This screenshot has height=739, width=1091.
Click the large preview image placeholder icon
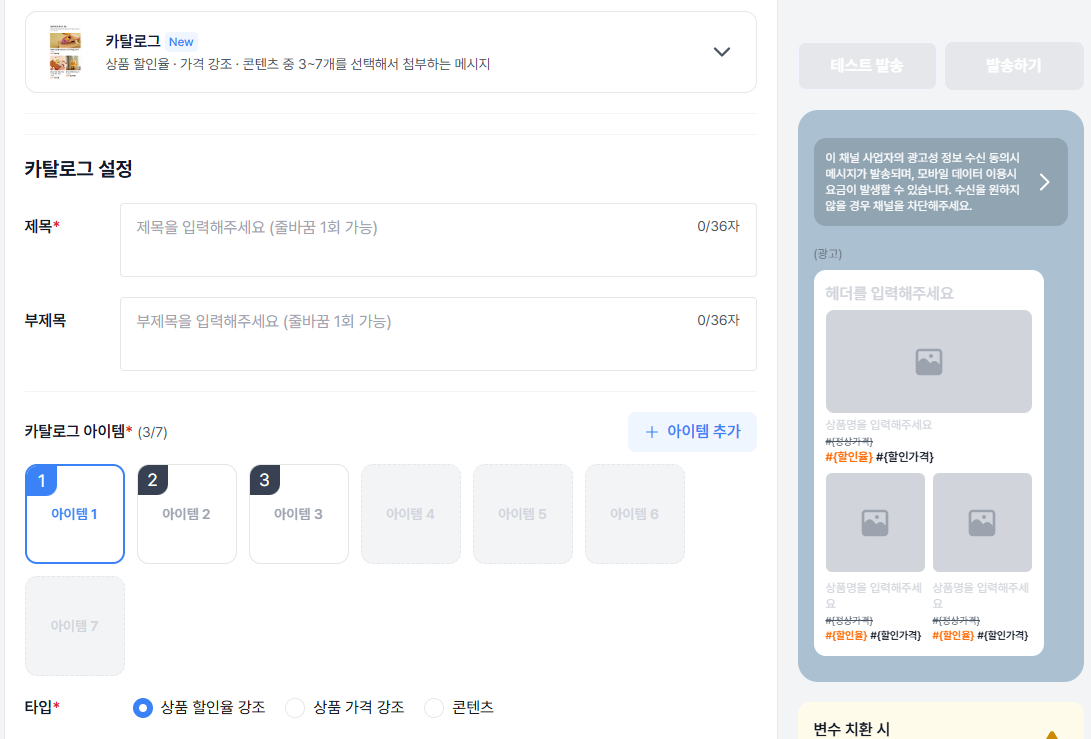pos(929,362)
